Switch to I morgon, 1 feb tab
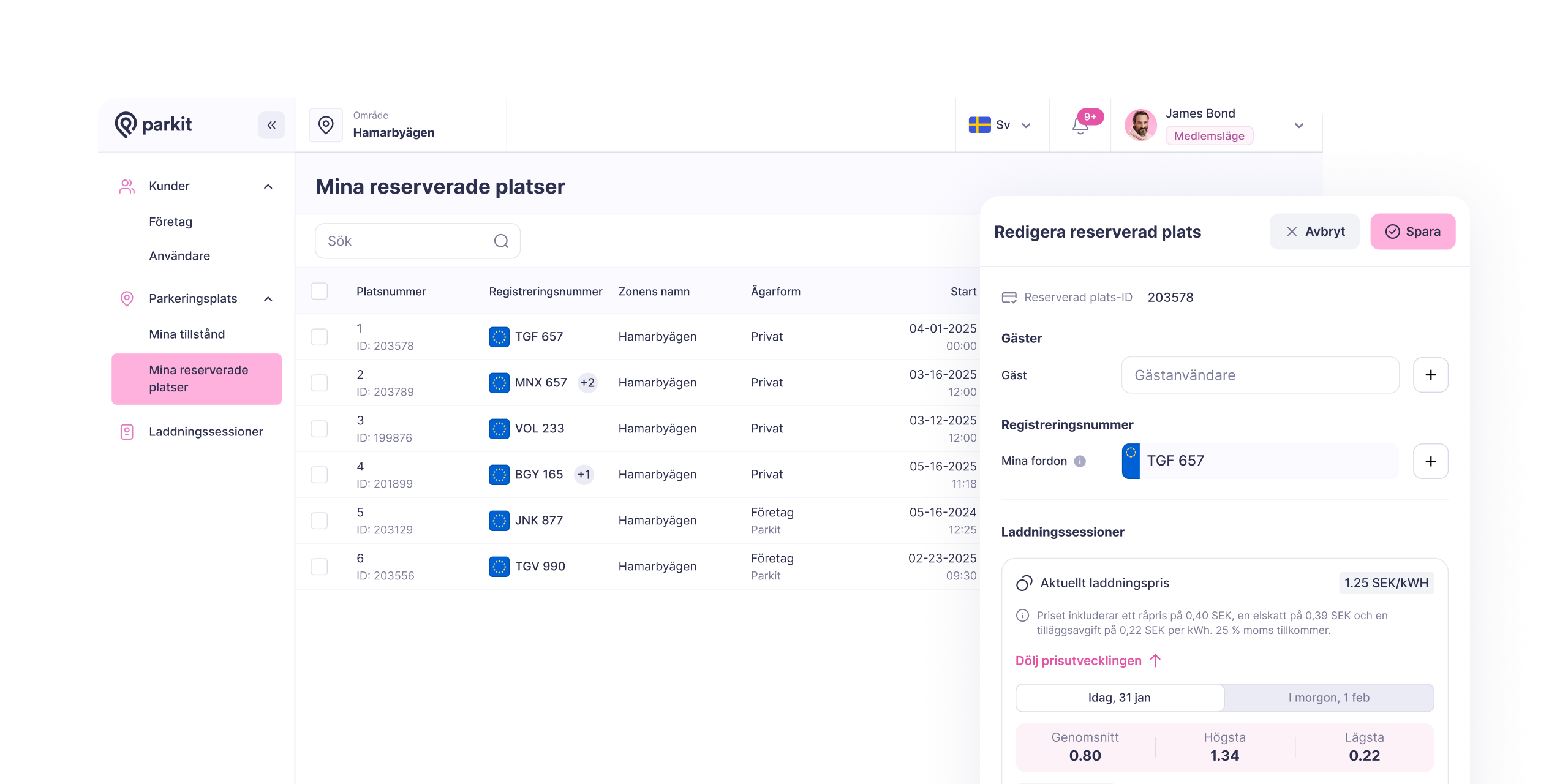The height and width of the screenshot is (784, 1568). coord(1329,698)
